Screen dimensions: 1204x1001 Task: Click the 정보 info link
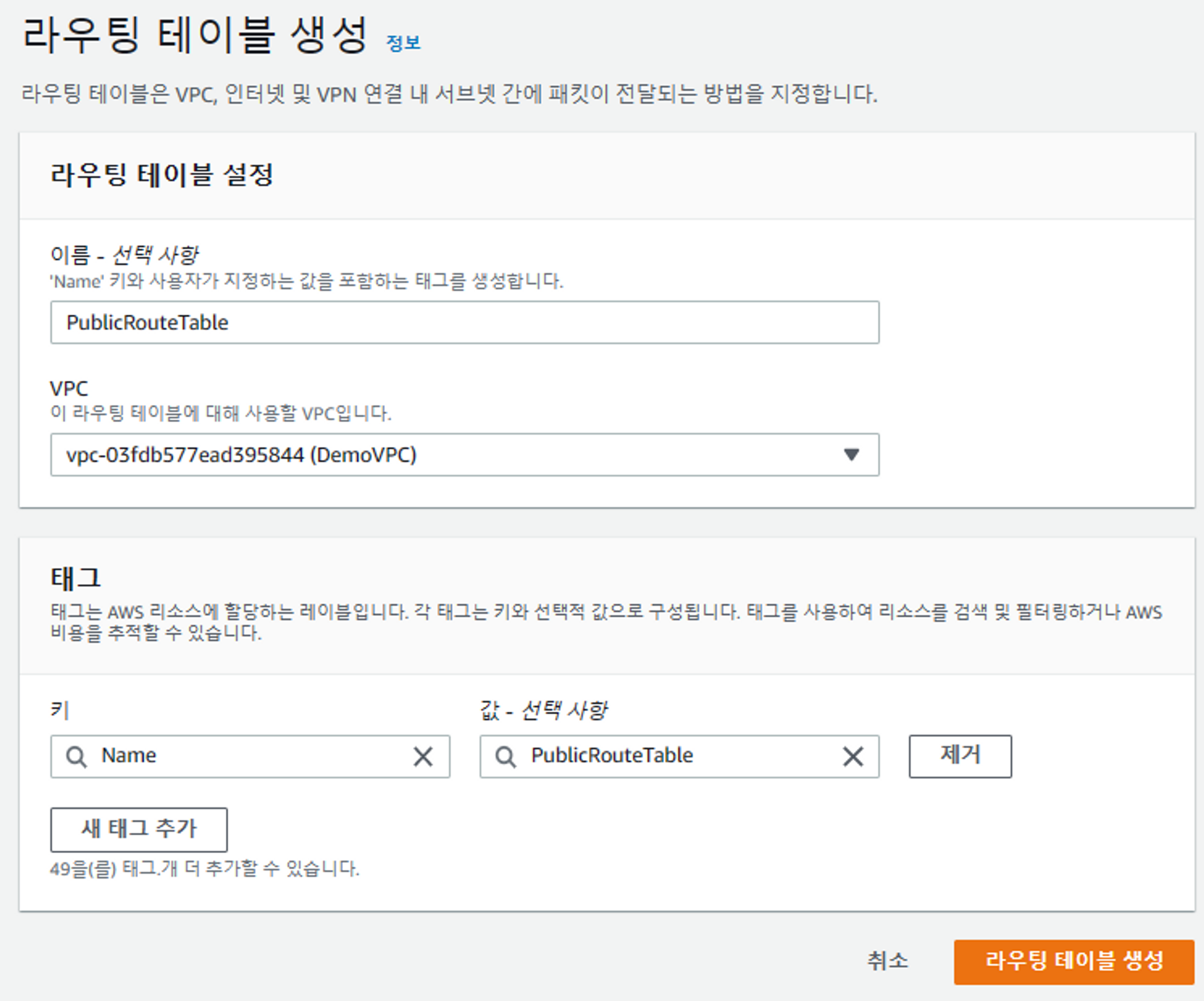pyautogui.click(x=403, y=43)
